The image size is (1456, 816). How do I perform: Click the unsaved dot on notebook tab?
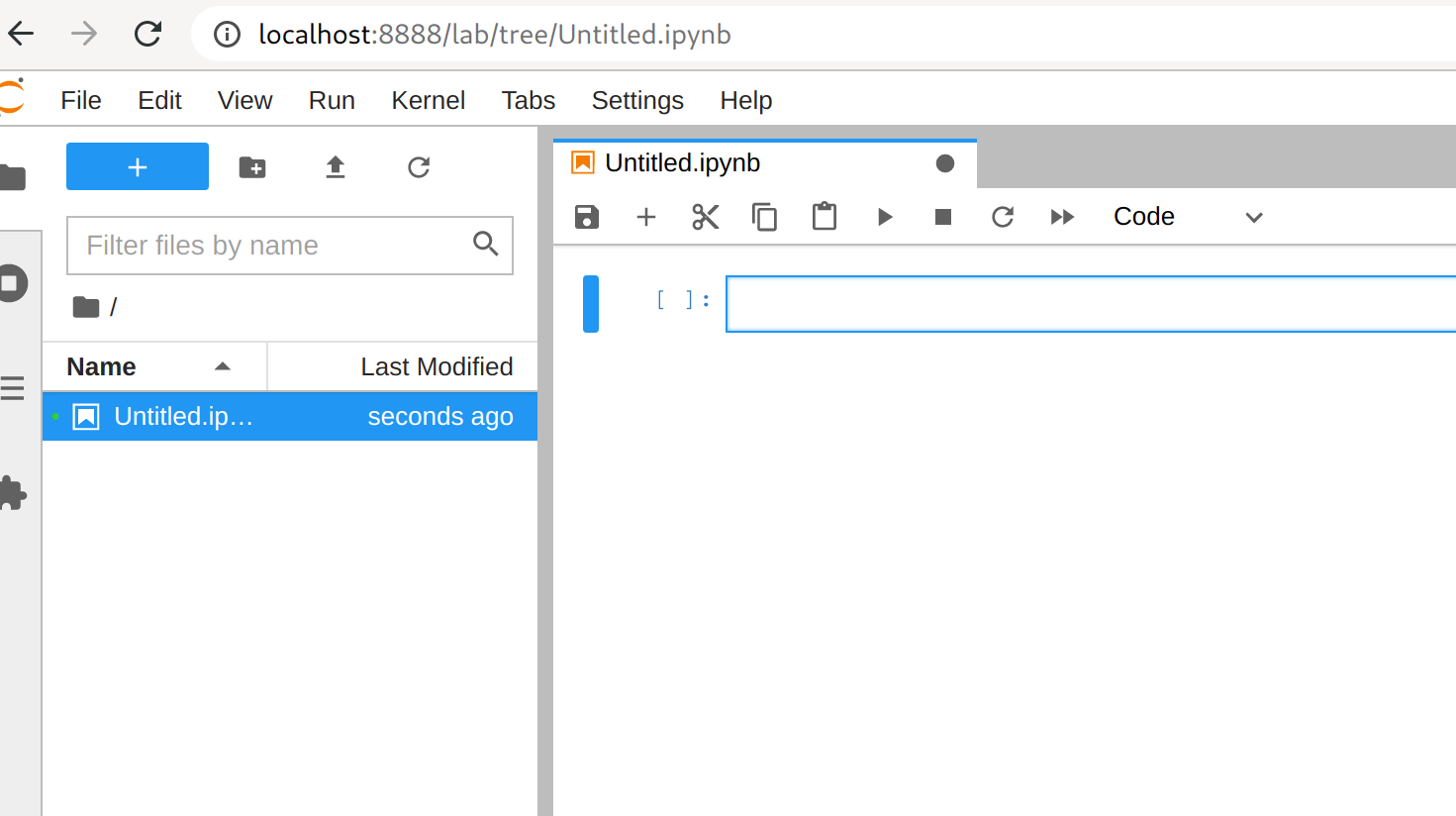tap(945, 163)
